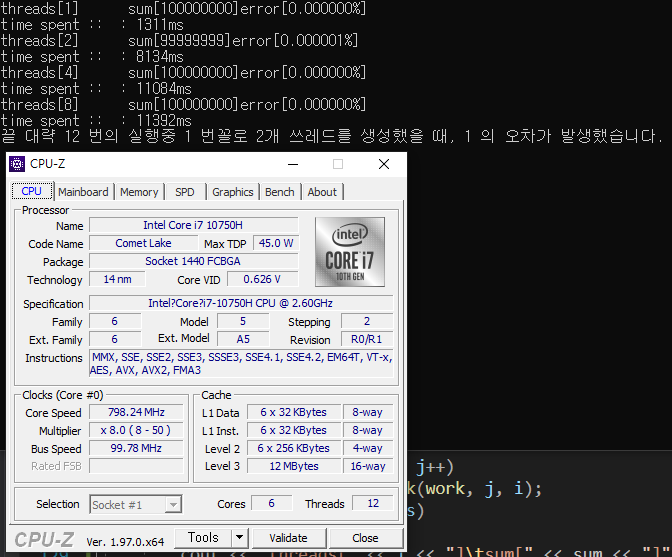The width and height of the screenshot is (672, 557).
Task: Click the L1 Data 8-way associativity field
Action: 368,412
